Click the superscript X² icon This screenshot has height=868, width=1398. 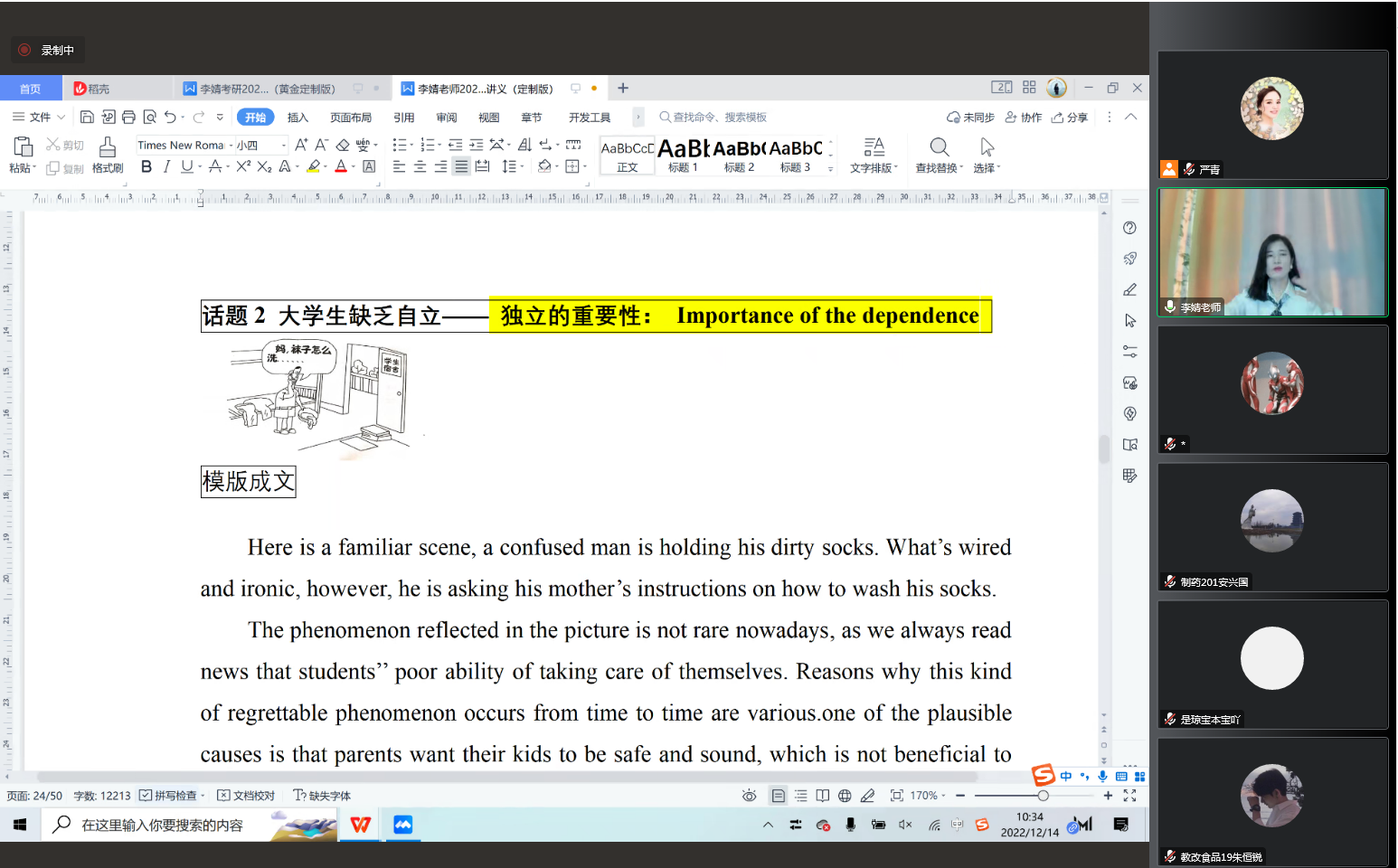point(243,166)
